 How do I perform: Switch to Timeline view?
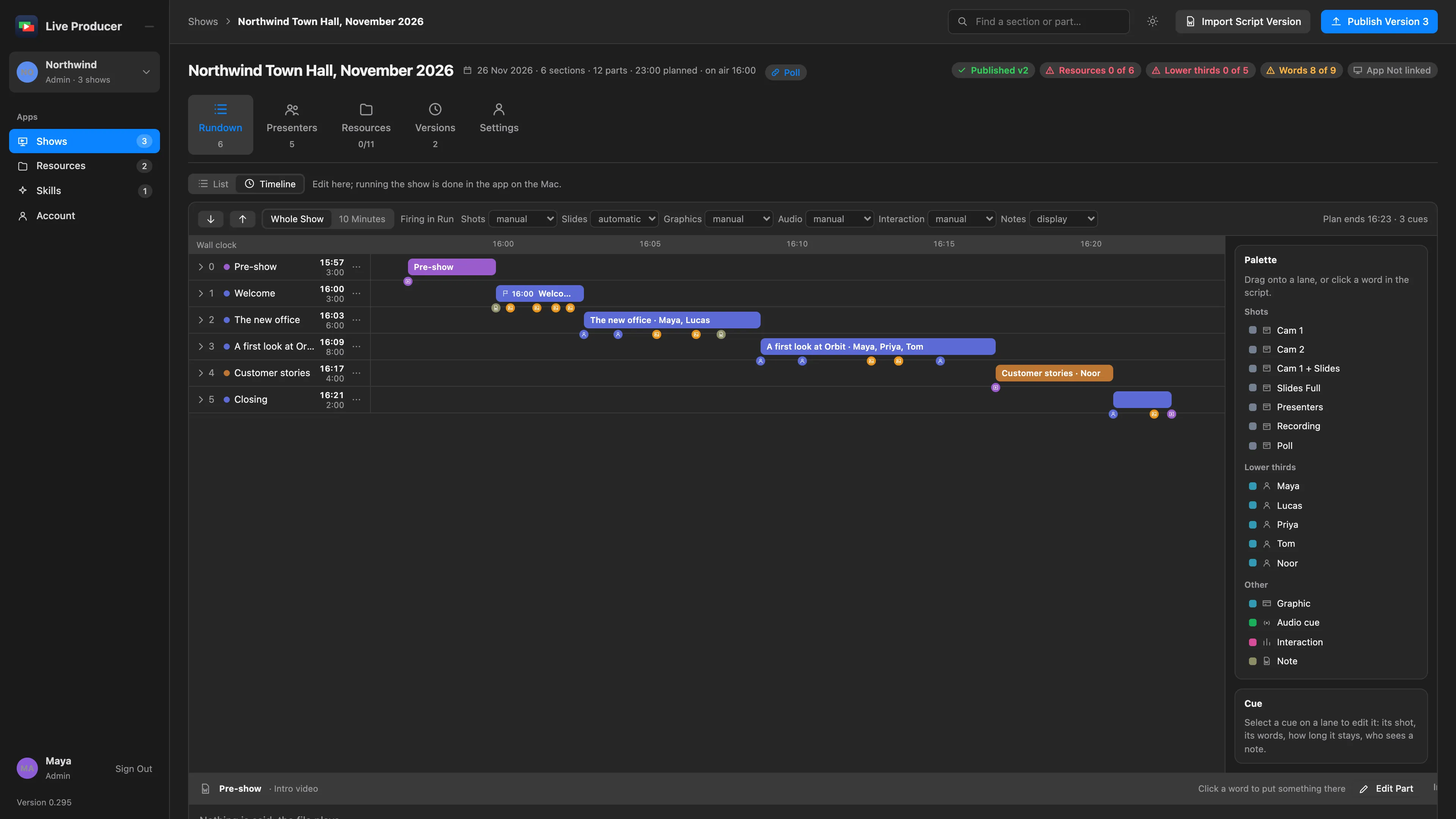tap(270, 184)
